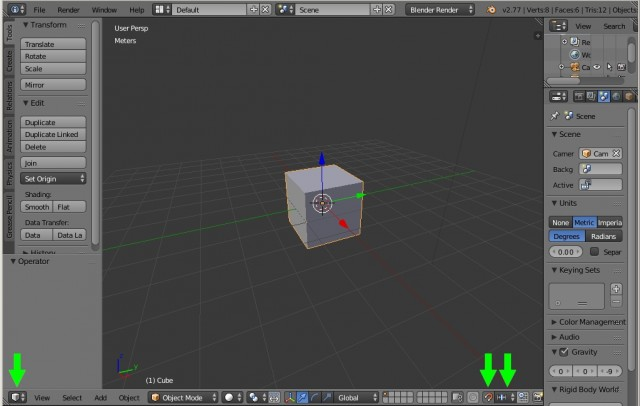
Task: Open the viewport shading sphere selector
Action: click(x=233, y=397)
